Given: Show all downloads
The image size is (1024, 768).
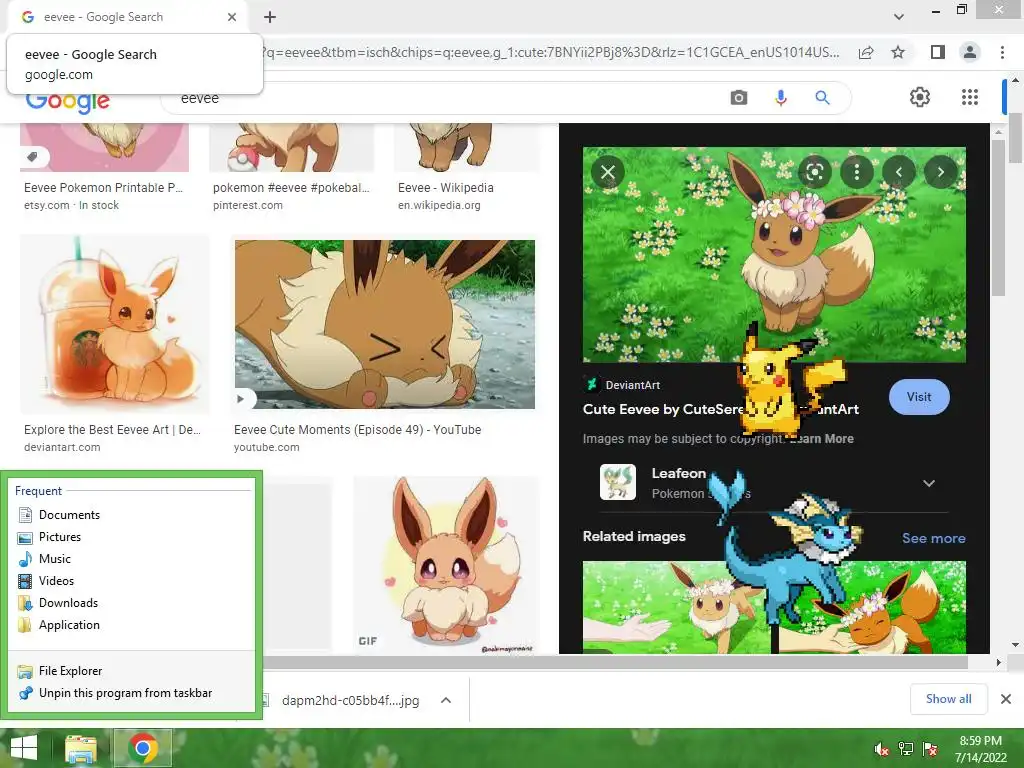Looking at the screenshot, I should (x=948, y=699).
